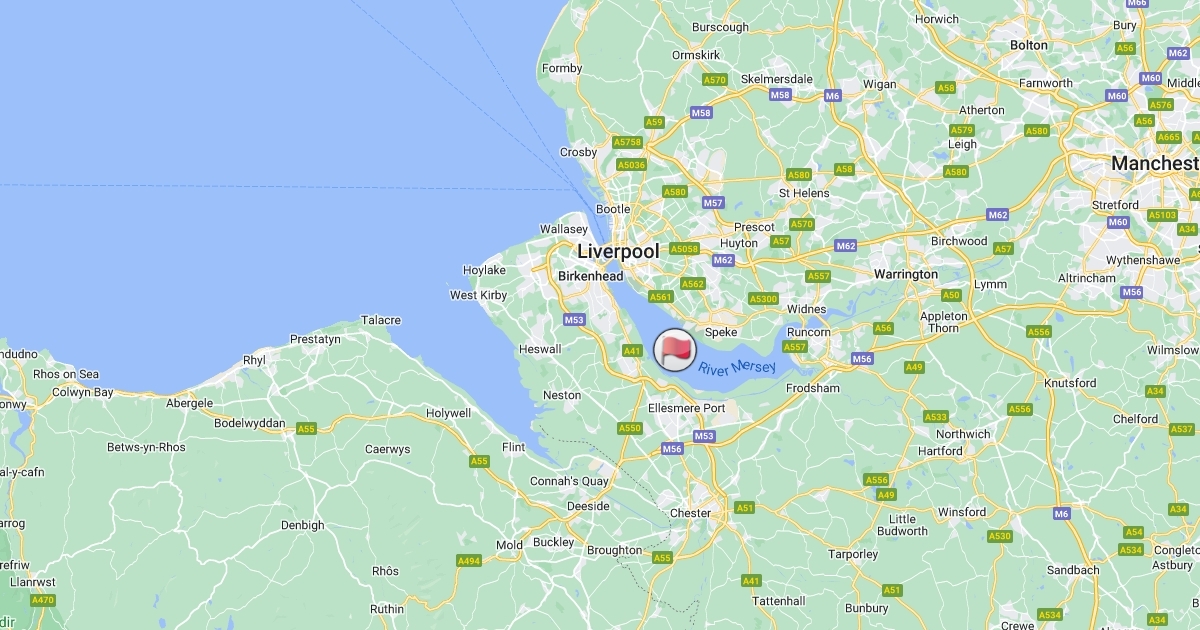This screenshot has height=630, width=1200.
Task: Click the M53 road shield near Heswall
Action: tap(574, 320)
